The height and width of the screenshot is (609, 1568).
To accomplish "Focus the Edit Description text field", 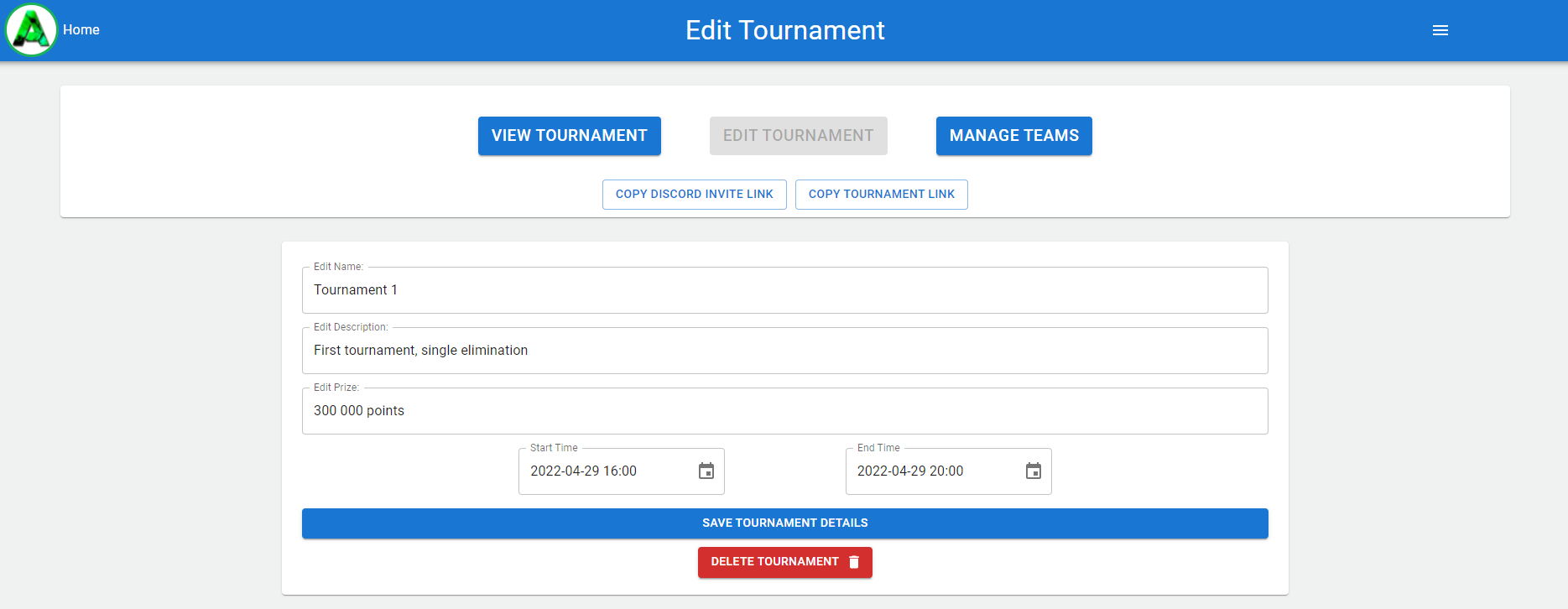I will click(784, 351).
